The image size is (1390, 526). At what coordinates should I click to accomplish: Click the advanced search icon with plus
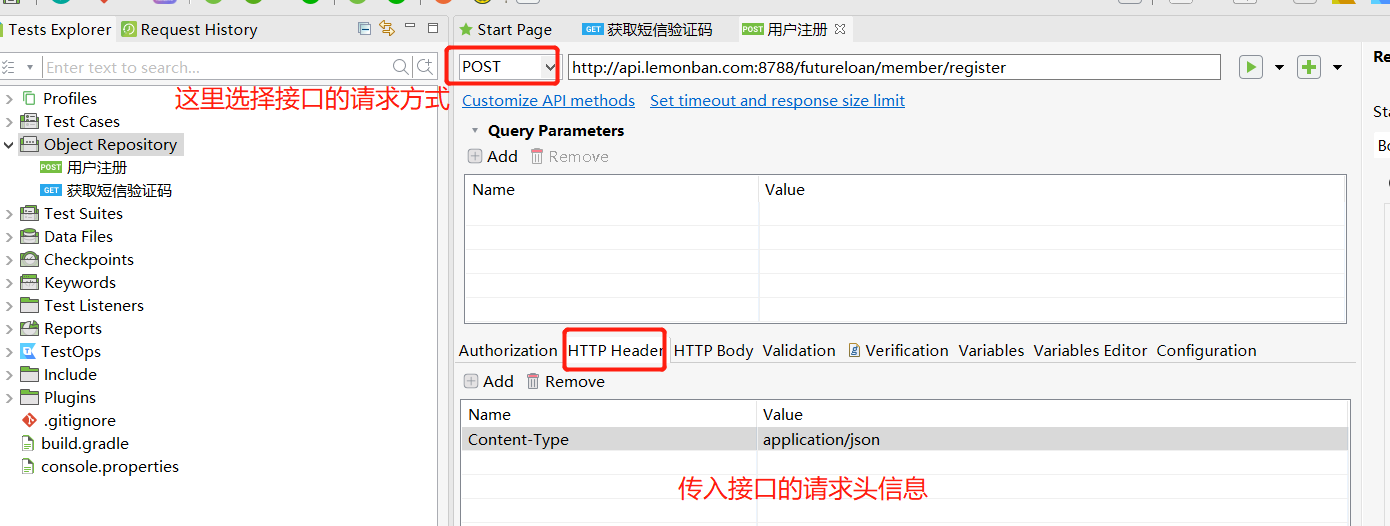coord(425,67)
